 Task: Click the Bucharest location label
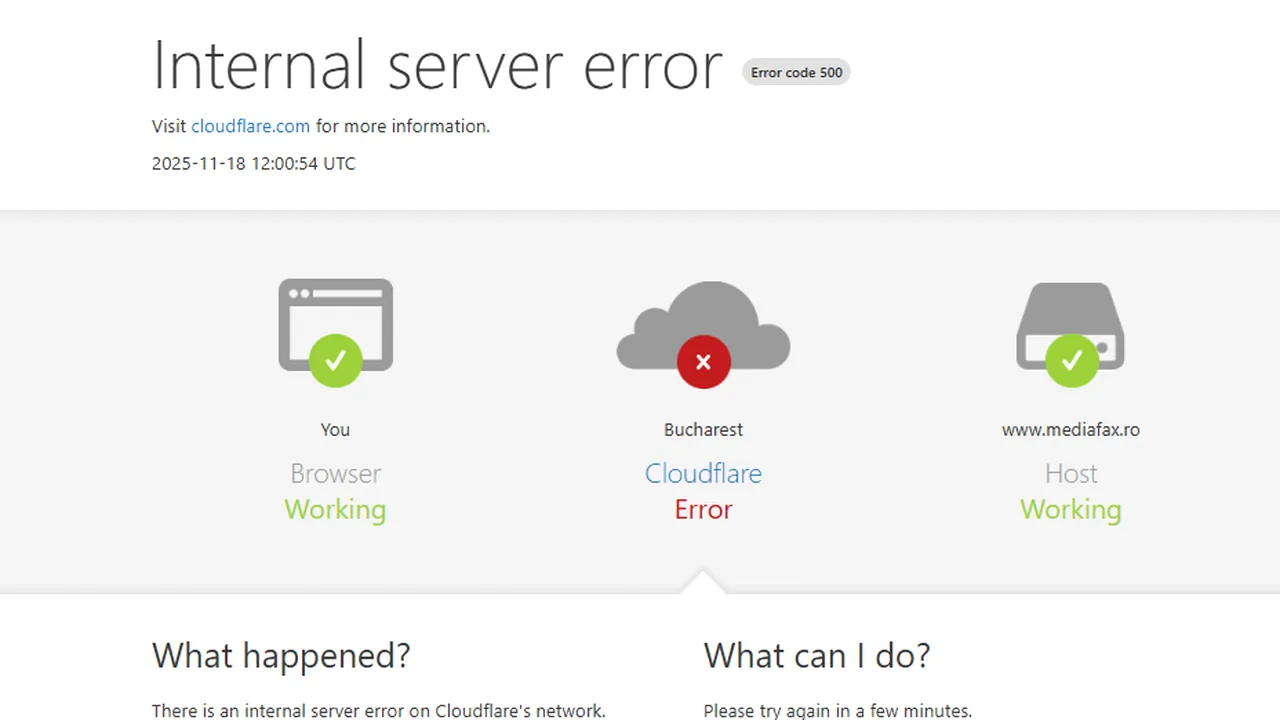pos(703,429)
